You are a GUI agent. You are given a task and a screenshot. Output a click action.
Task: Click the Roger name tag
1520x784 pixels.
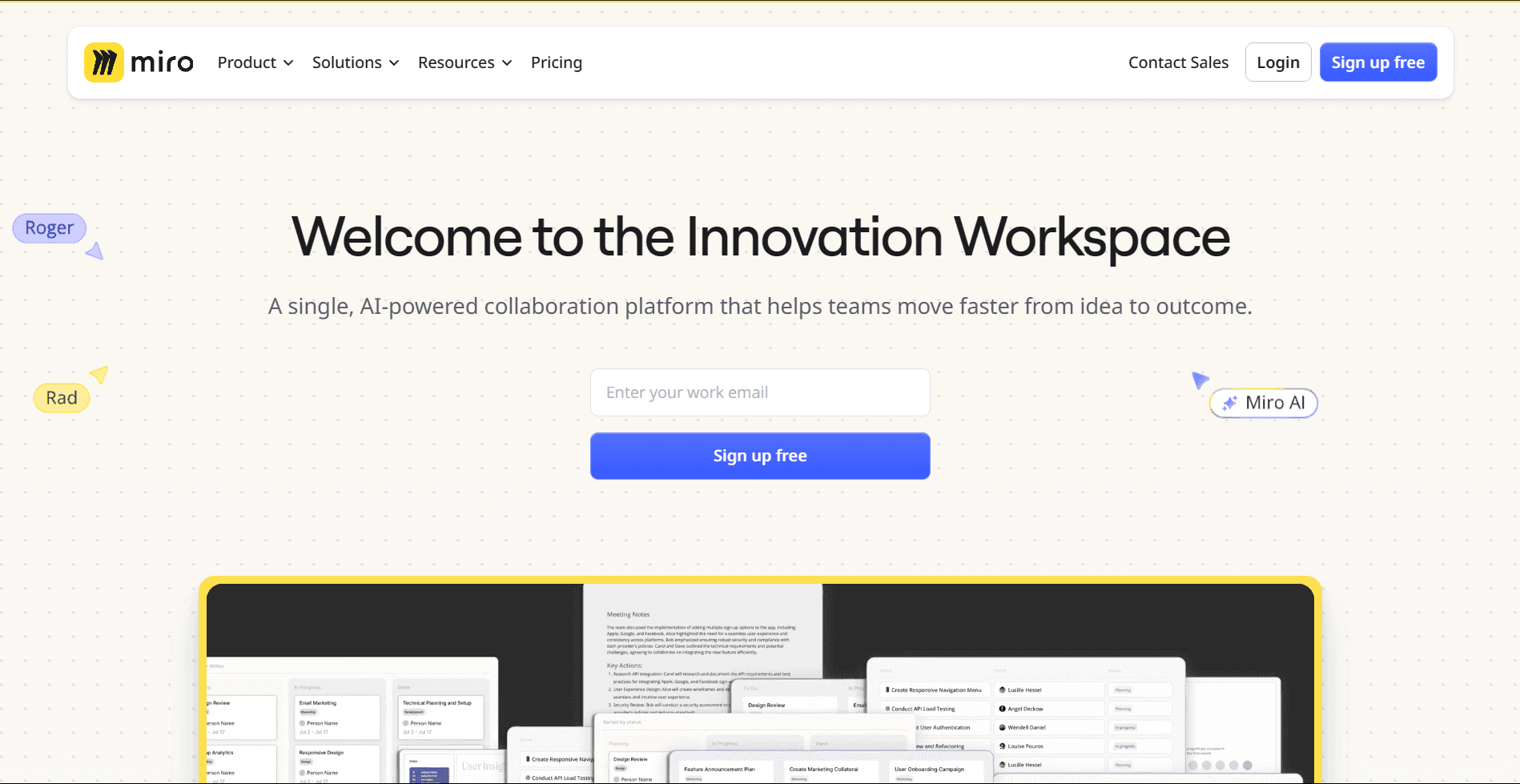(50, 228)
